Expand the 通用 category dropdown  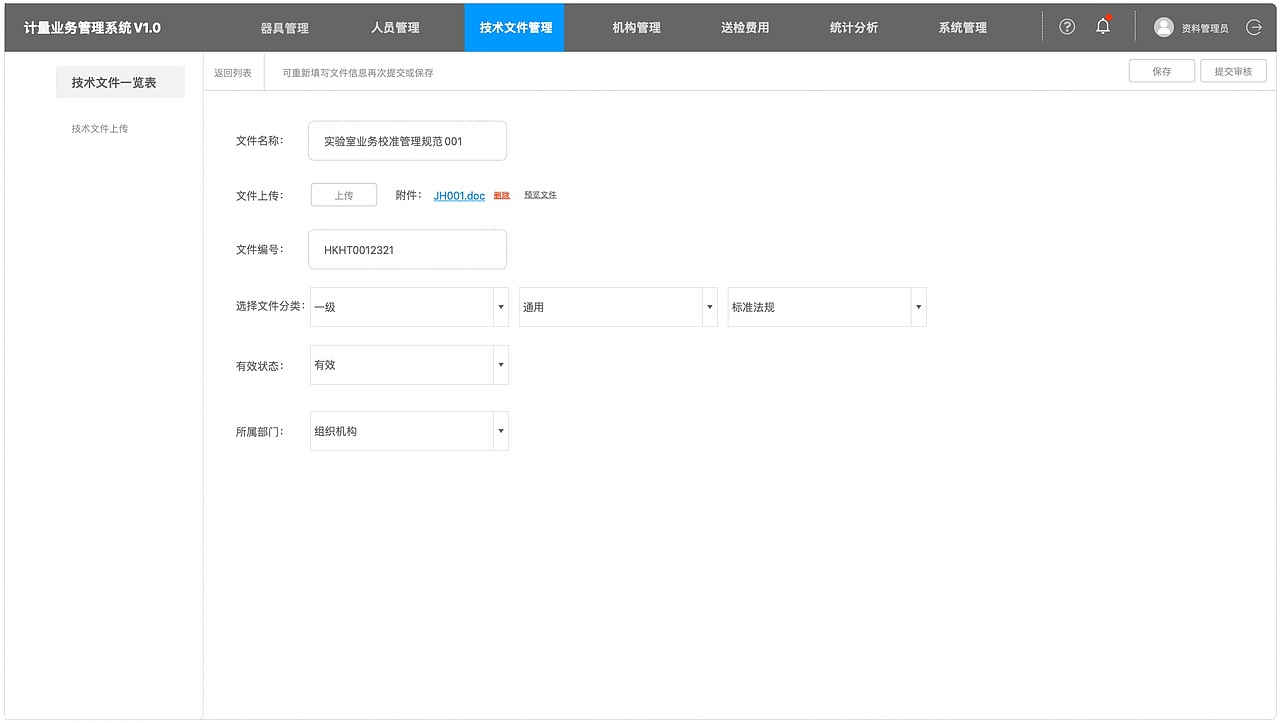pos(618,307)
